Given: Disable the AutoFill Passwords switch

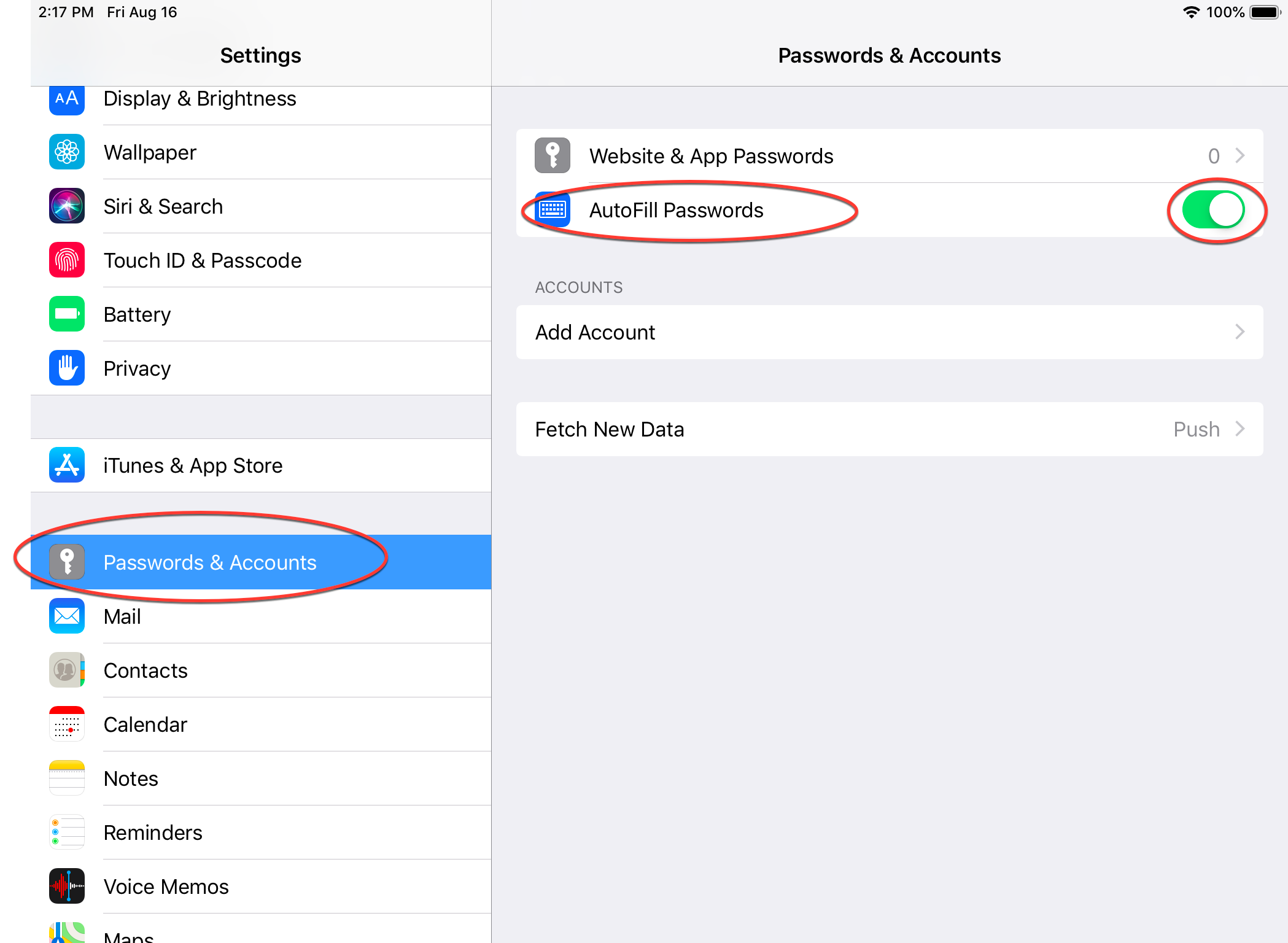Looking at the screenshot, I should point(1214,210).
